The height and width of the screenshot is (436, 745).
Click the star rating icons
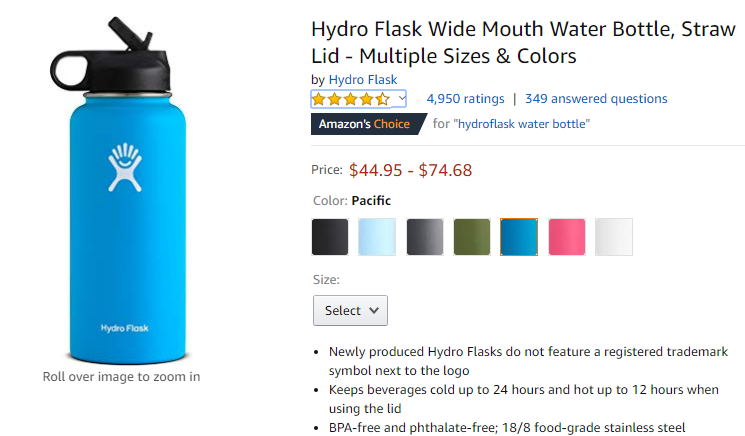[351, 99]
